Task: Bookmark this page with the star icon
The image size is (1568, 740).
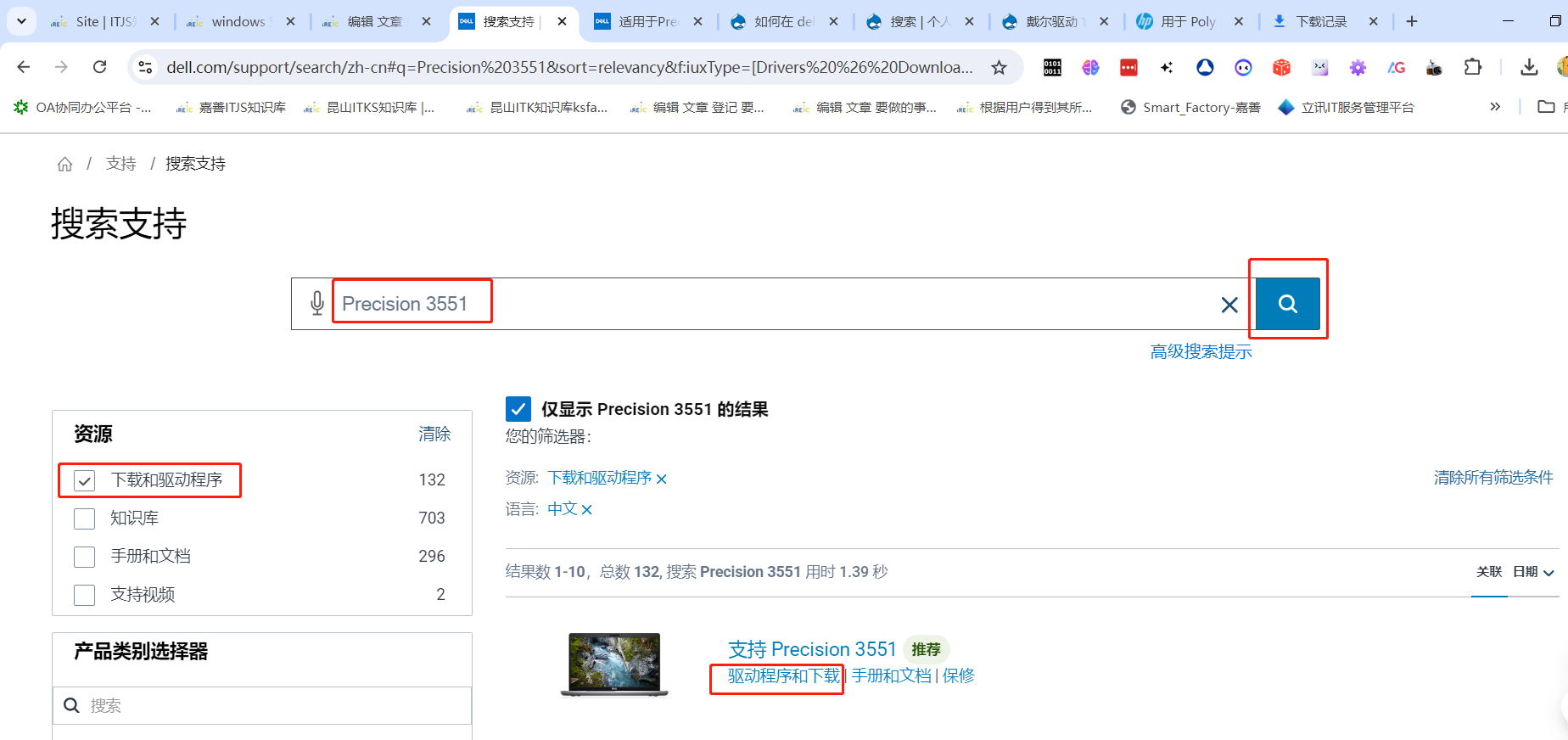Action: (999, 67)
